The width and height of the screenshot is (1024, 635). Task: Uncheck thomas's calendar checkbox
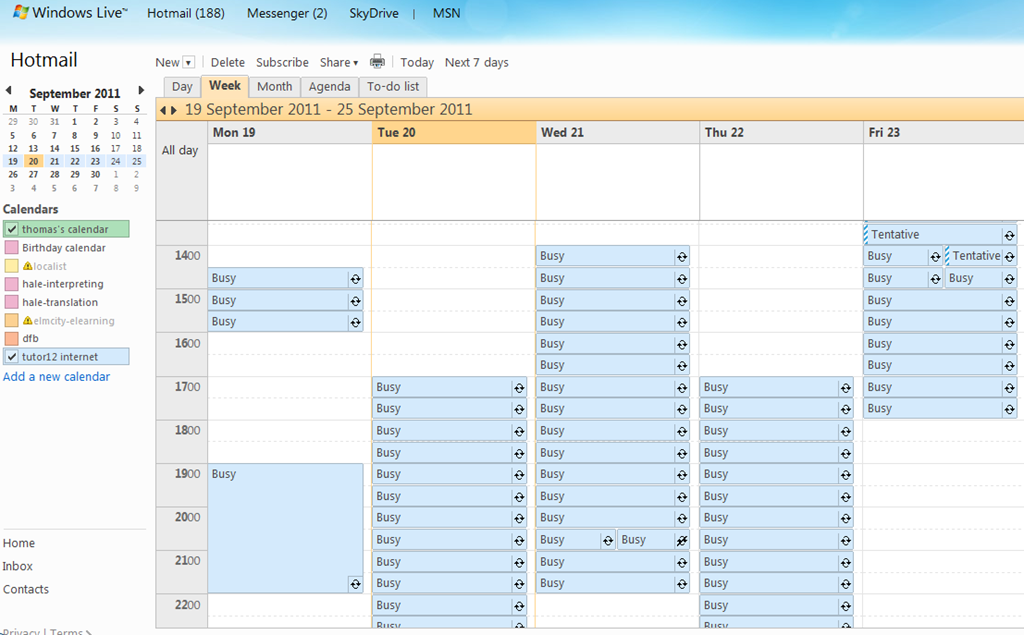click(12, 229)
